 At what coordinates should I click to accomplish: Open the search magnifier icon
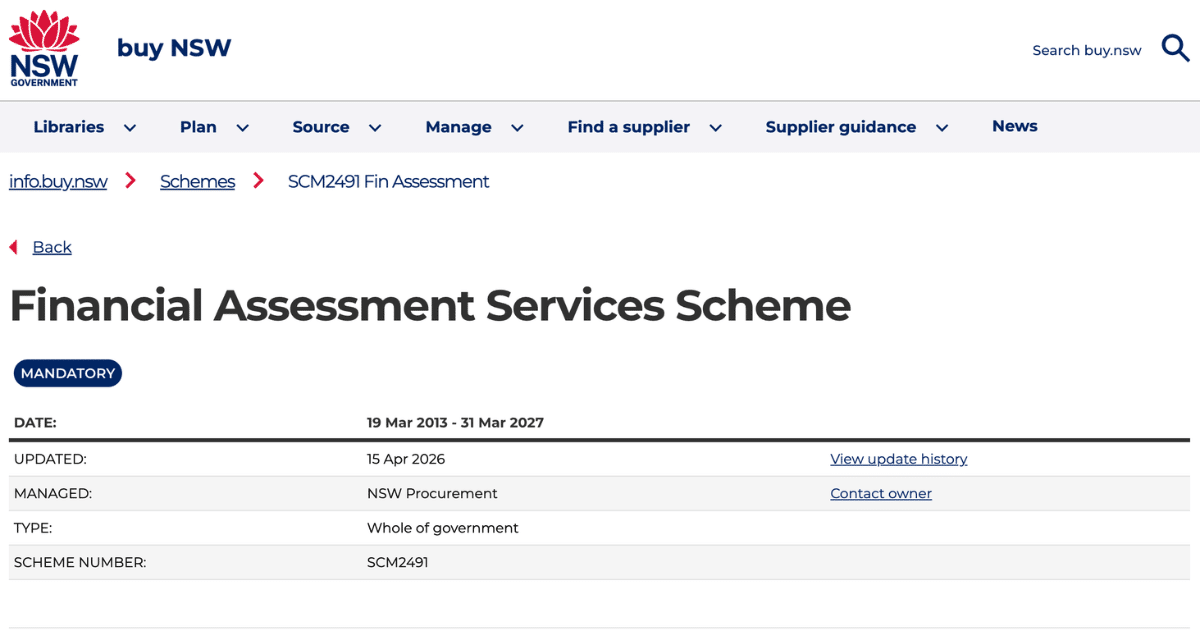coord(1175,48)
